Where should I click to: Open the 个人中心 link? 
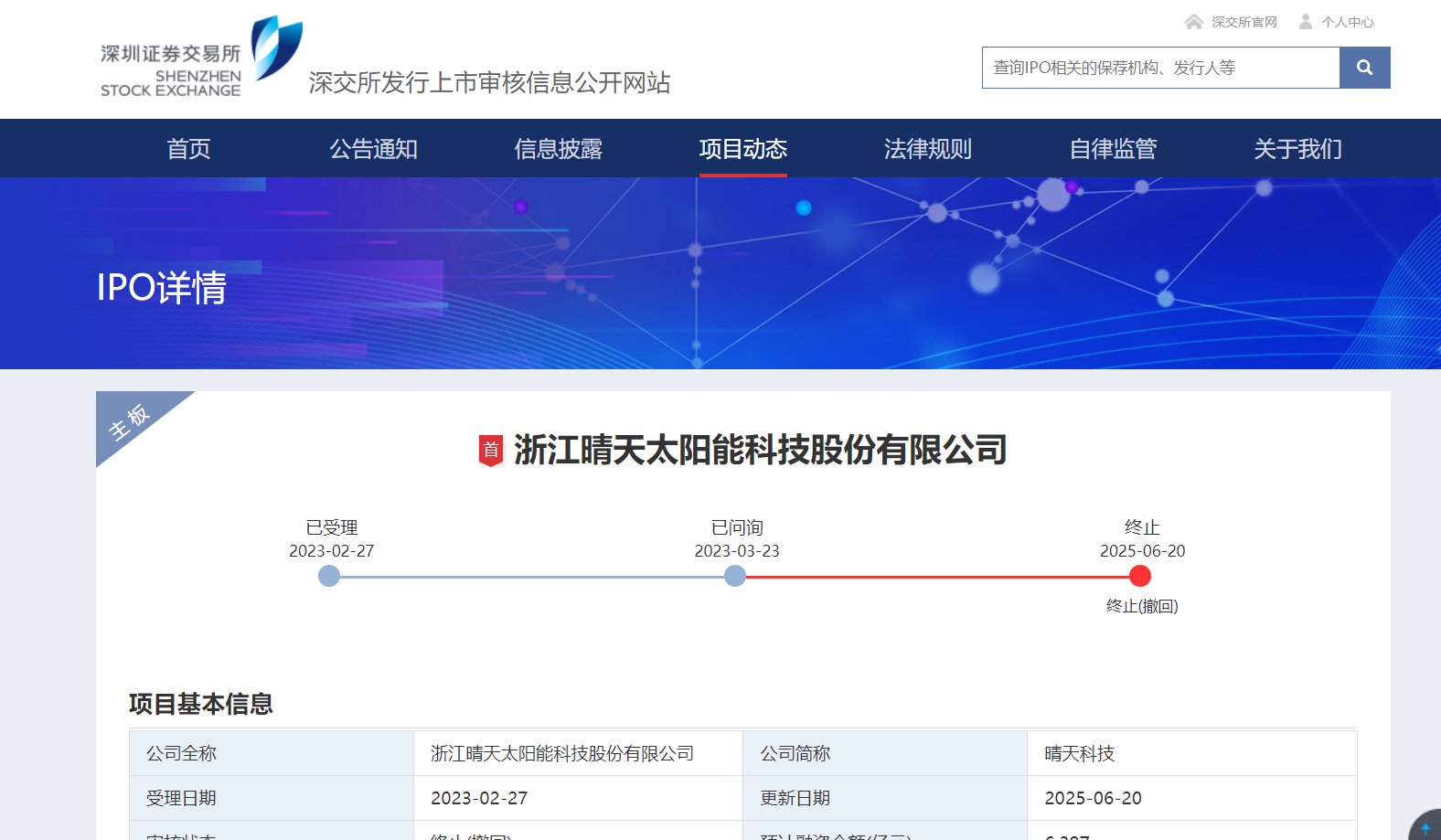click(x=1347, y=22)
